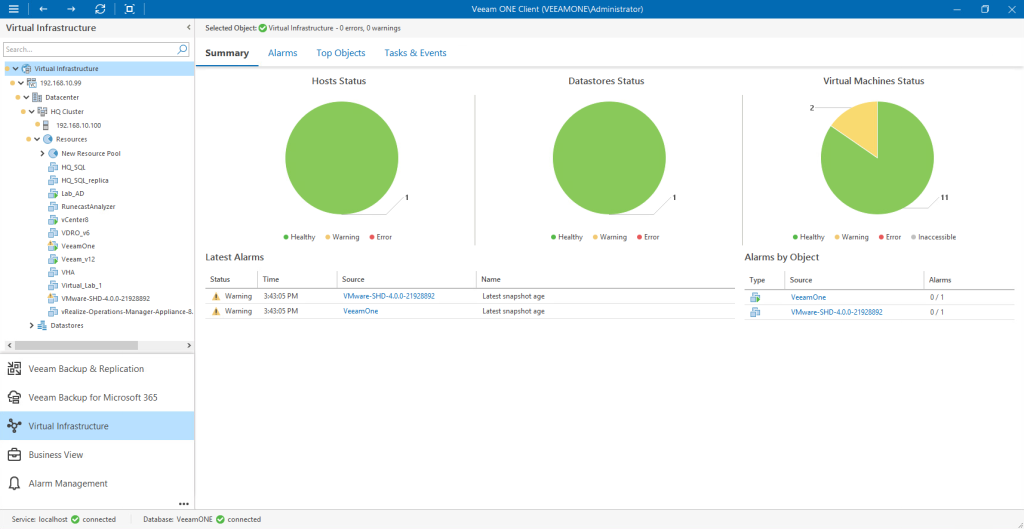
Task: Collapse the Datacenter tree node
Action: coord(26,97)
